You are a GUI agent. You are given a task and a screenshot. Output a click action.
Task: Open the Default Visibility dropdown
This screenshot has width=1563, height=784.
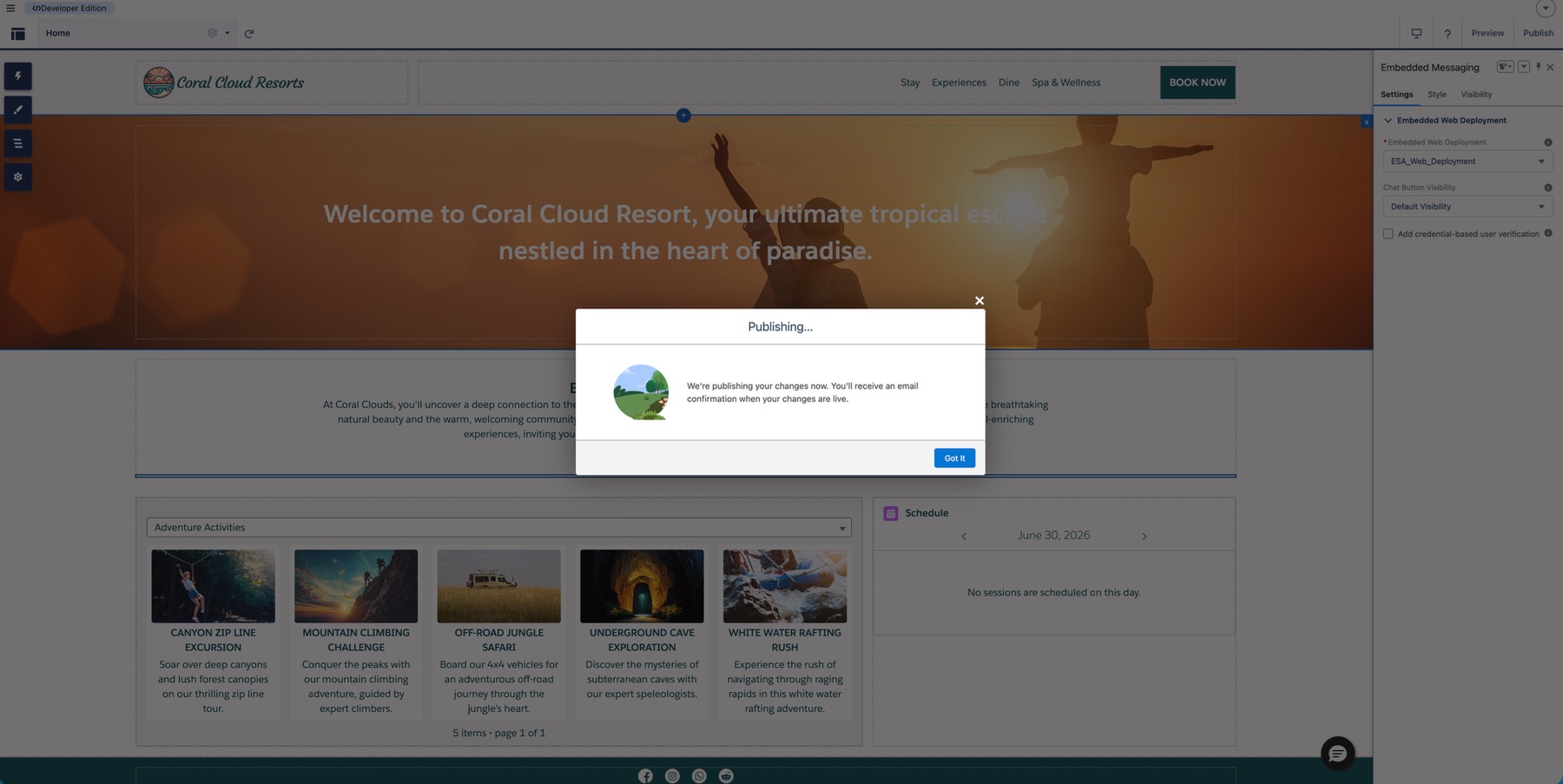point(1467,206)
